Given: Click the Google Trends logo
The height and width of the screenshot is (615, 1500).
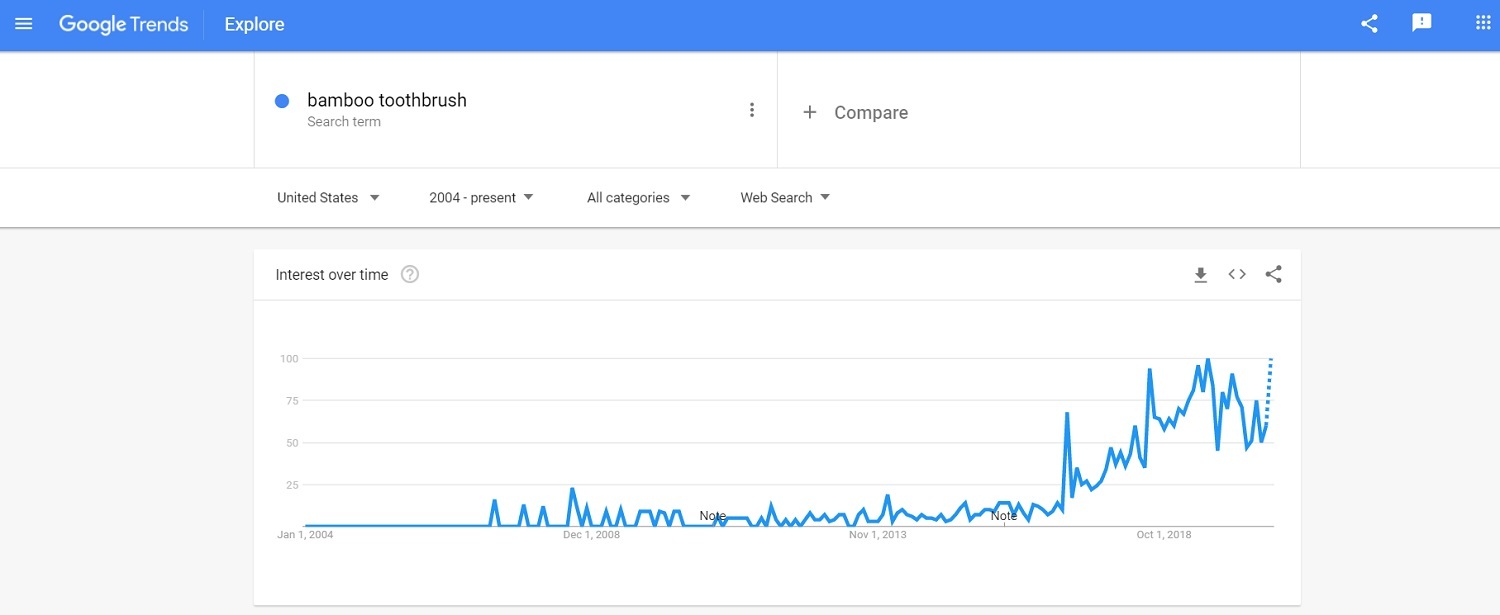Looking at the screenshot, I should pyautogui.click(x=124, y=24).
